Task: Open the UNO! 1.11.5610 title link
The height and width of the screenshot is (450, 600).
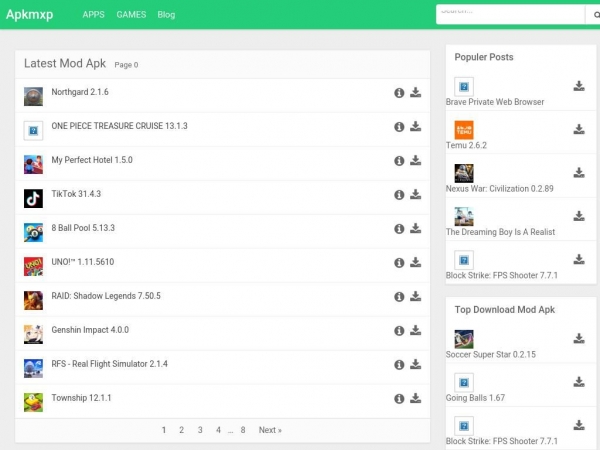Action: point(83,262)
